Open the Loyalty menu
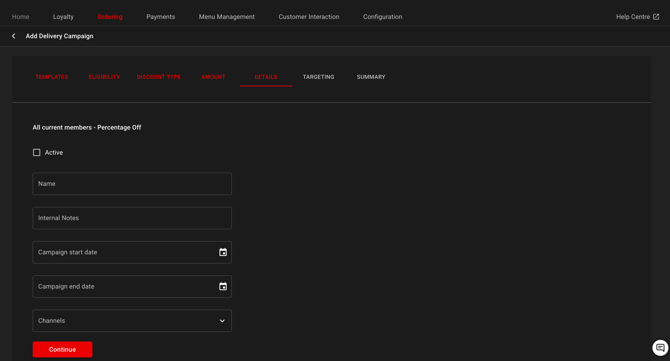The height and width of the screenshot is (361, 670). (63, 17)
